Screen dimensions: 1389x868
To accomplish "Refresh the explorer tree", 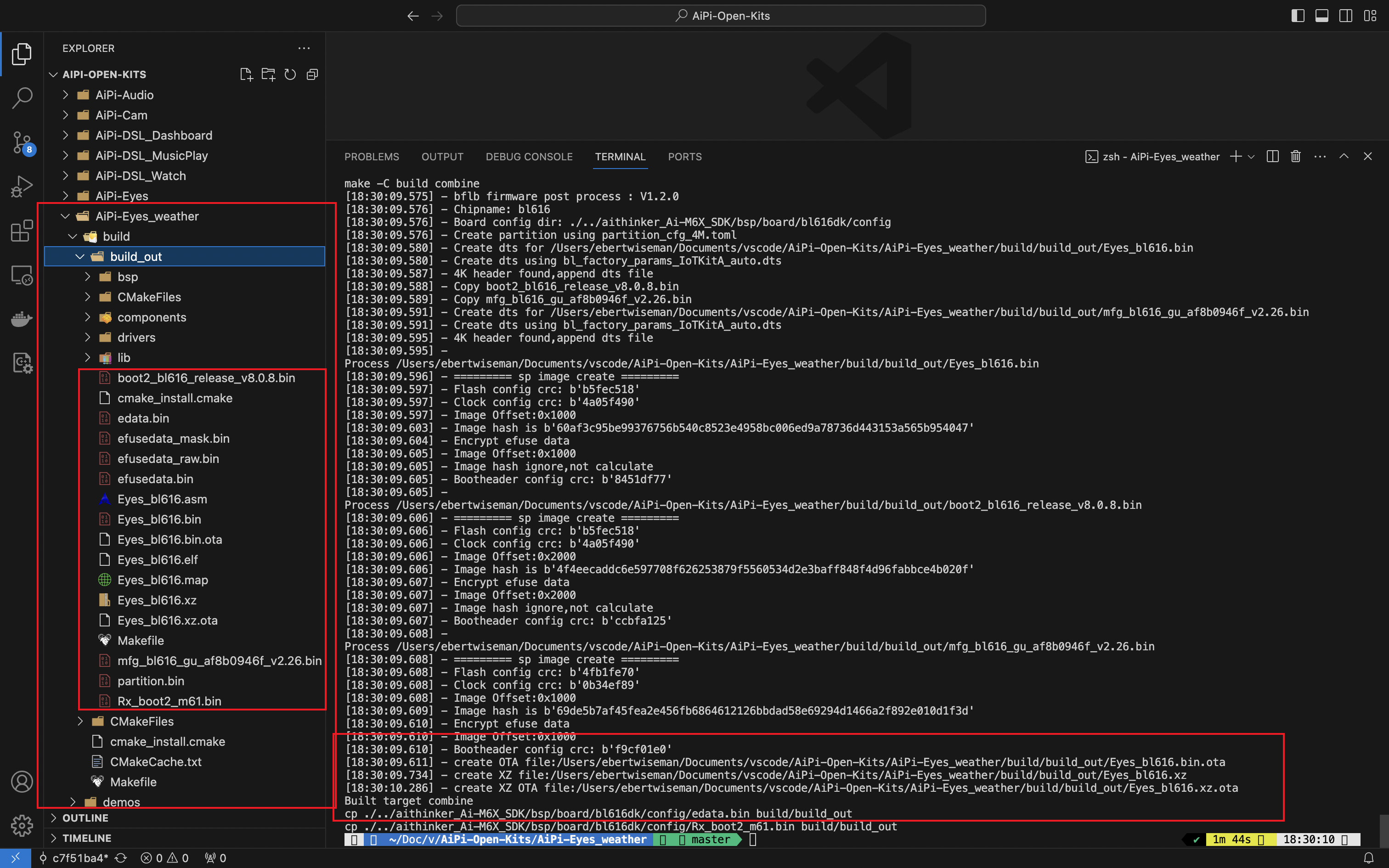I will click(x=290, y=74).
